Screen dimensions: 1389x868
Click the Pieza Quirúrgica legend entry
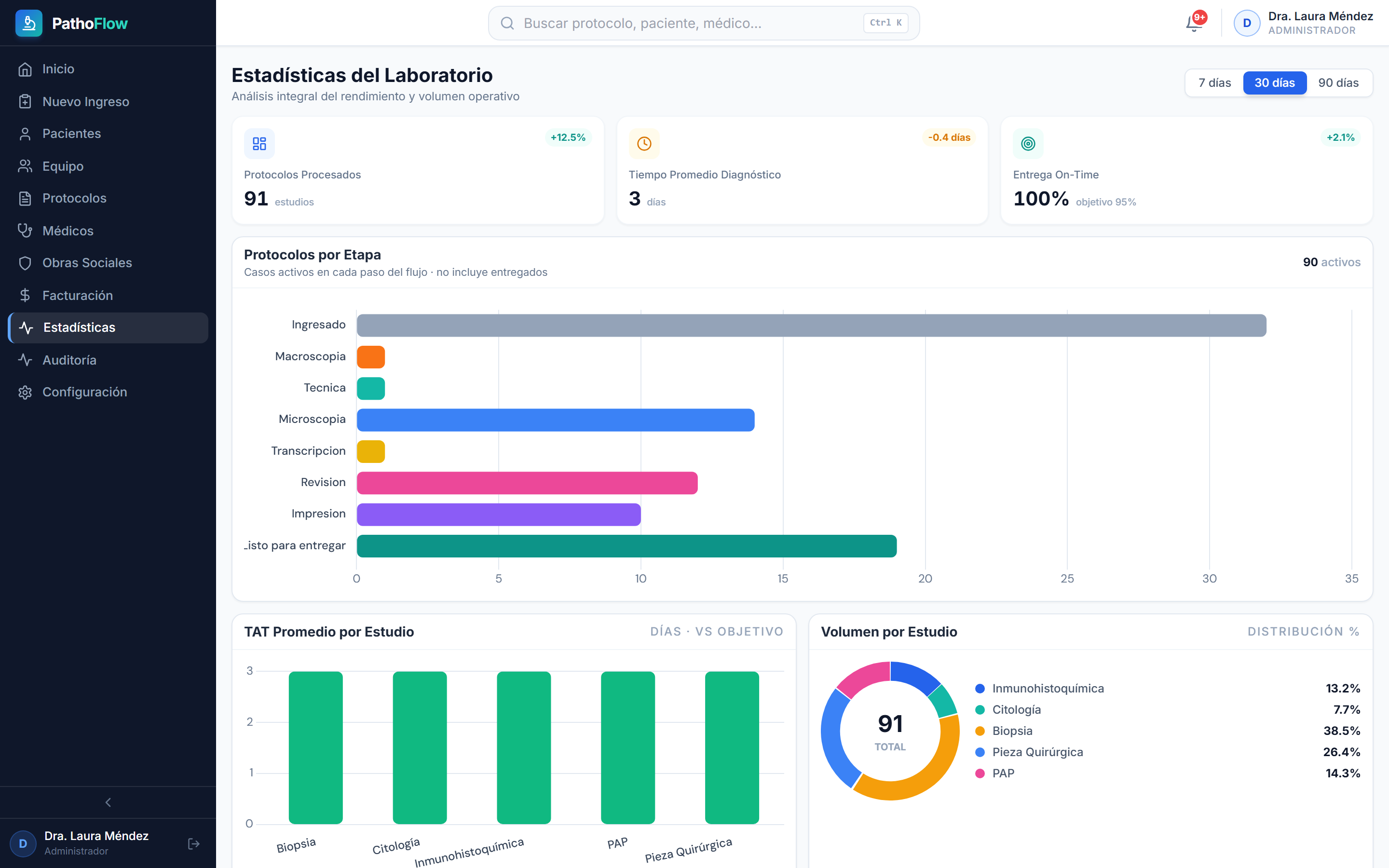coord(1168,752)
